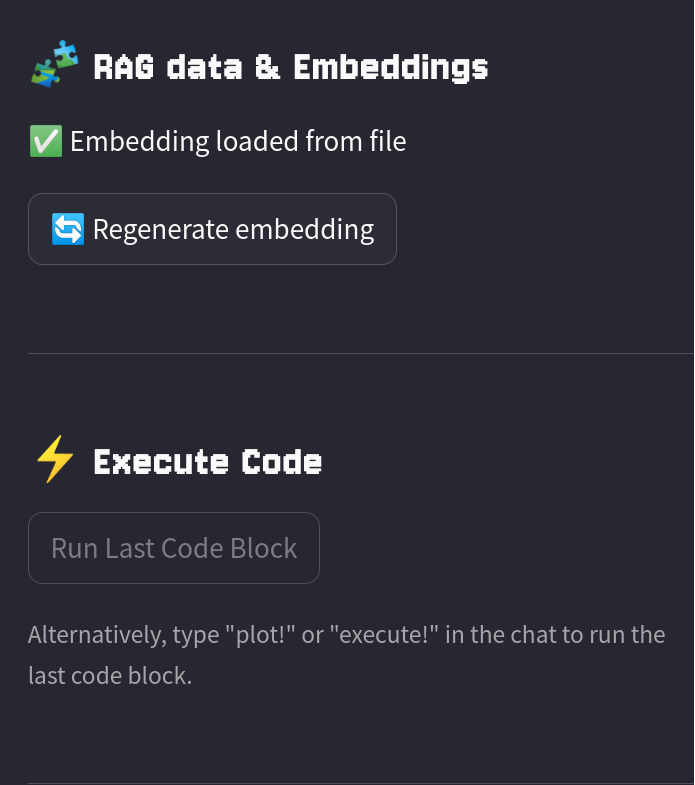Click the bottom divider under the hint text
This screenshot has width=695, height=785.
tap(360, 783)
